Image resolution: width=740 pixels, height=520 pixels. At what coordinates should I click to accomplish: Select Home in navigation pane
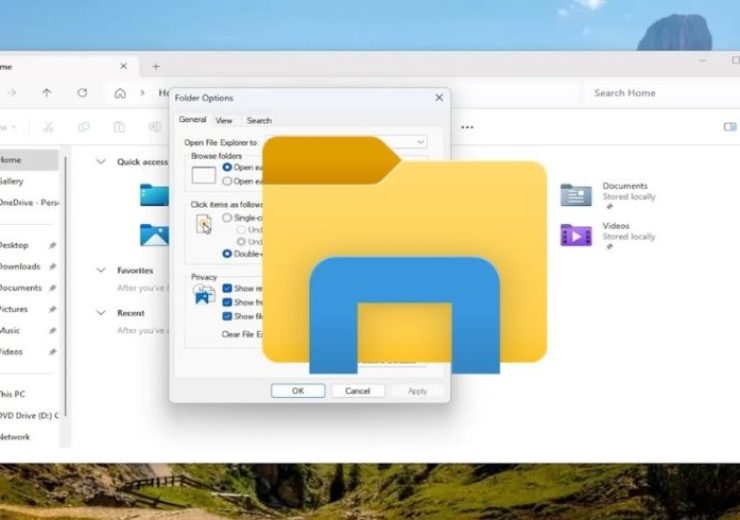(28, 160)
